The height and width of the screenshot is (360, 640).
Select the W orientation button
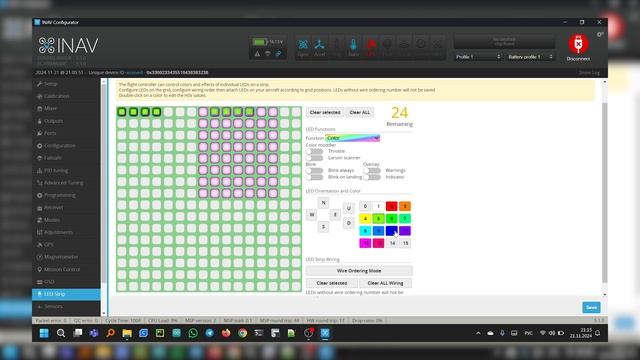[x=311, y=214]
